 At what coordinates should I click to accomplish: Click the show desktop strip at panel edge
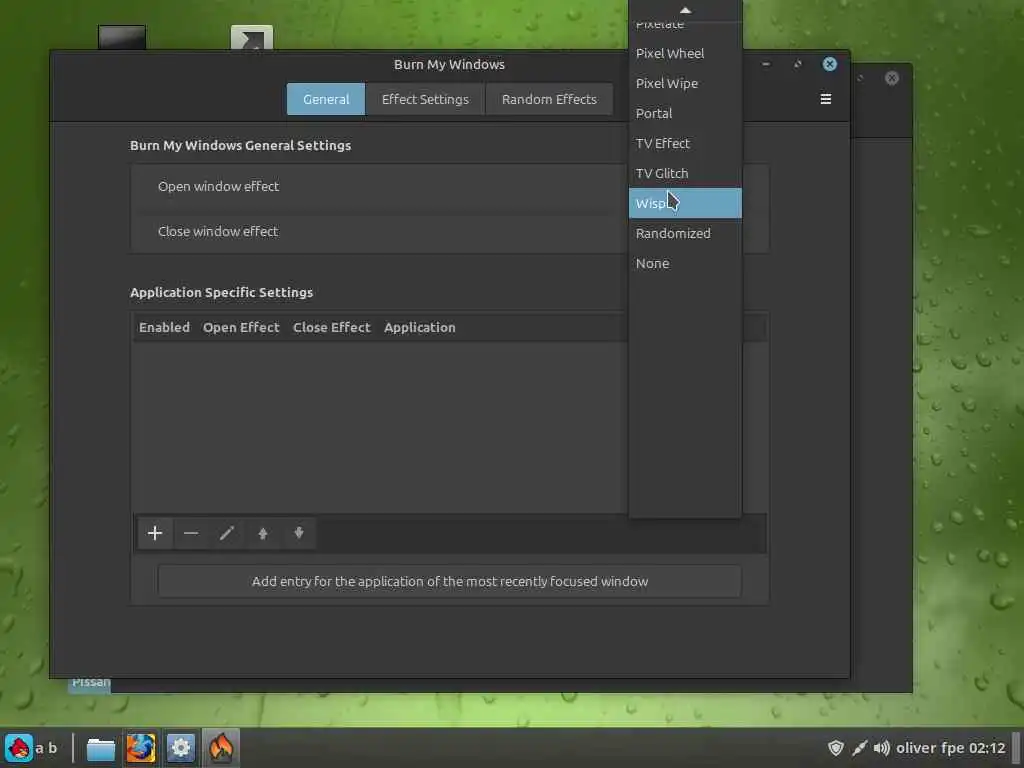point(1017,748)
